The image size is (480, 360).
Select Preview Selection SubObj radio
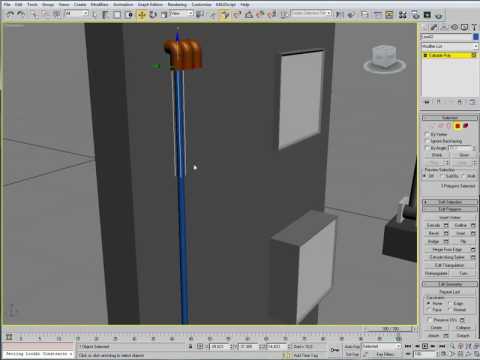click(x=442, y=176)
